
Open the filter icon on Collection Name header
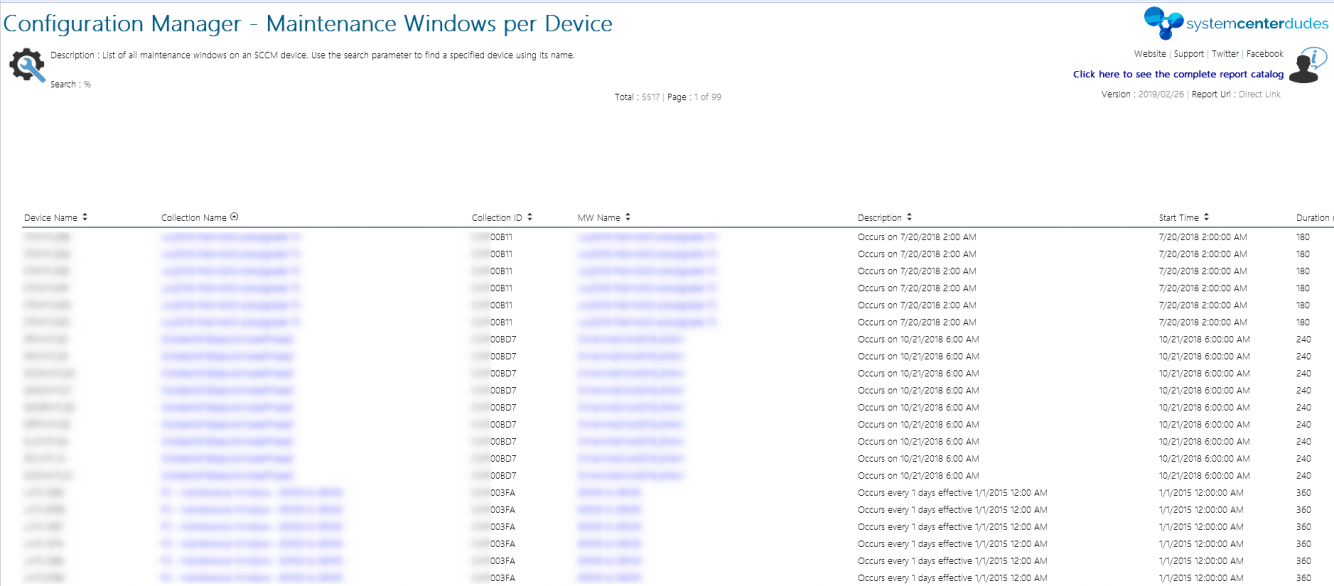click(x=232, y=216)
